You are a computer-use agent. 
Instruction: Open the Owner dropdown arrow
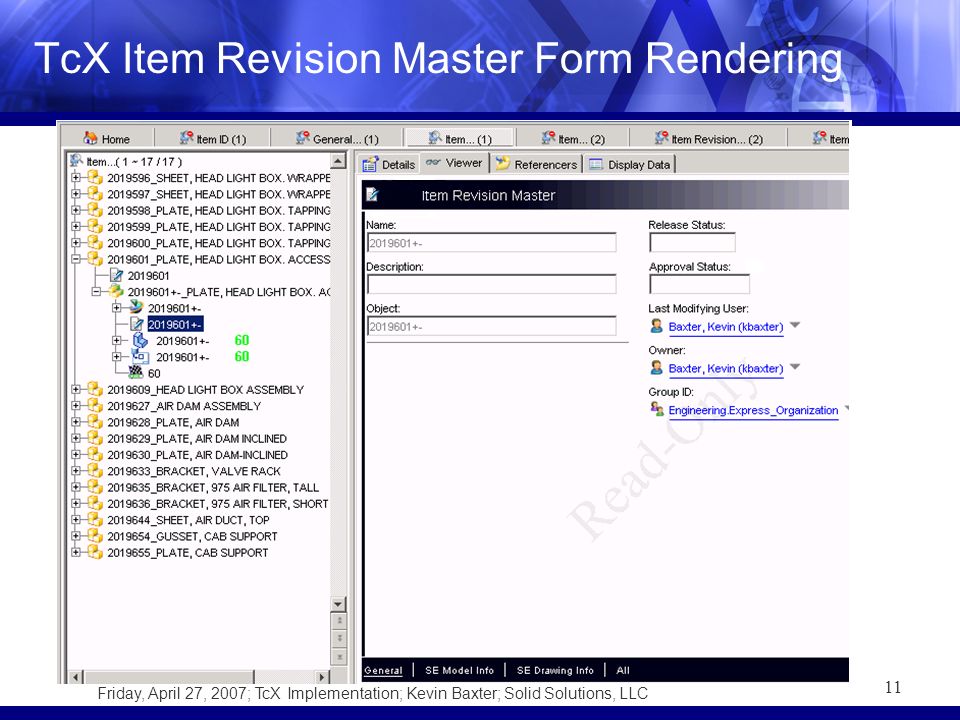click(x=795, y=367)
